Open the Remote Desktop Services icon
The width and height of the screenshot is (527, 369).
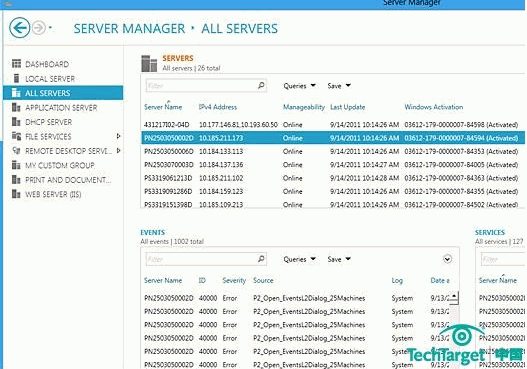coord(16,151)
